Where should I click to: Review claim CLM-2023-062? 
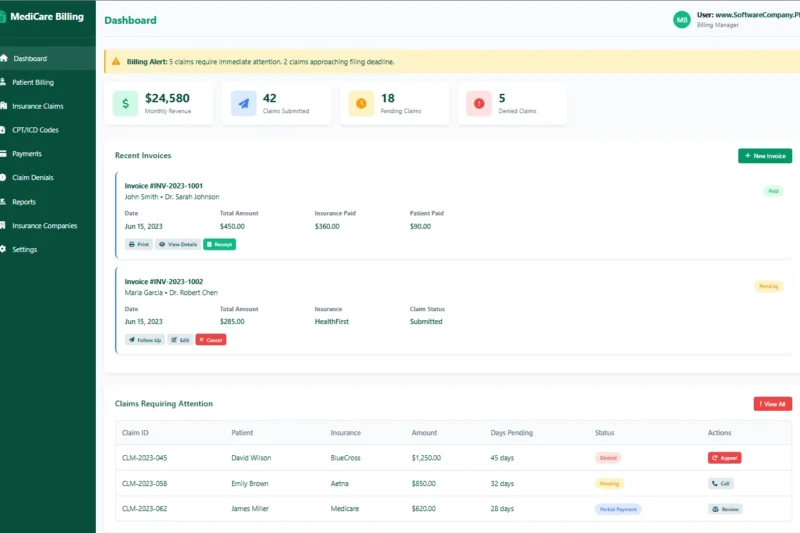click(725, 509)
